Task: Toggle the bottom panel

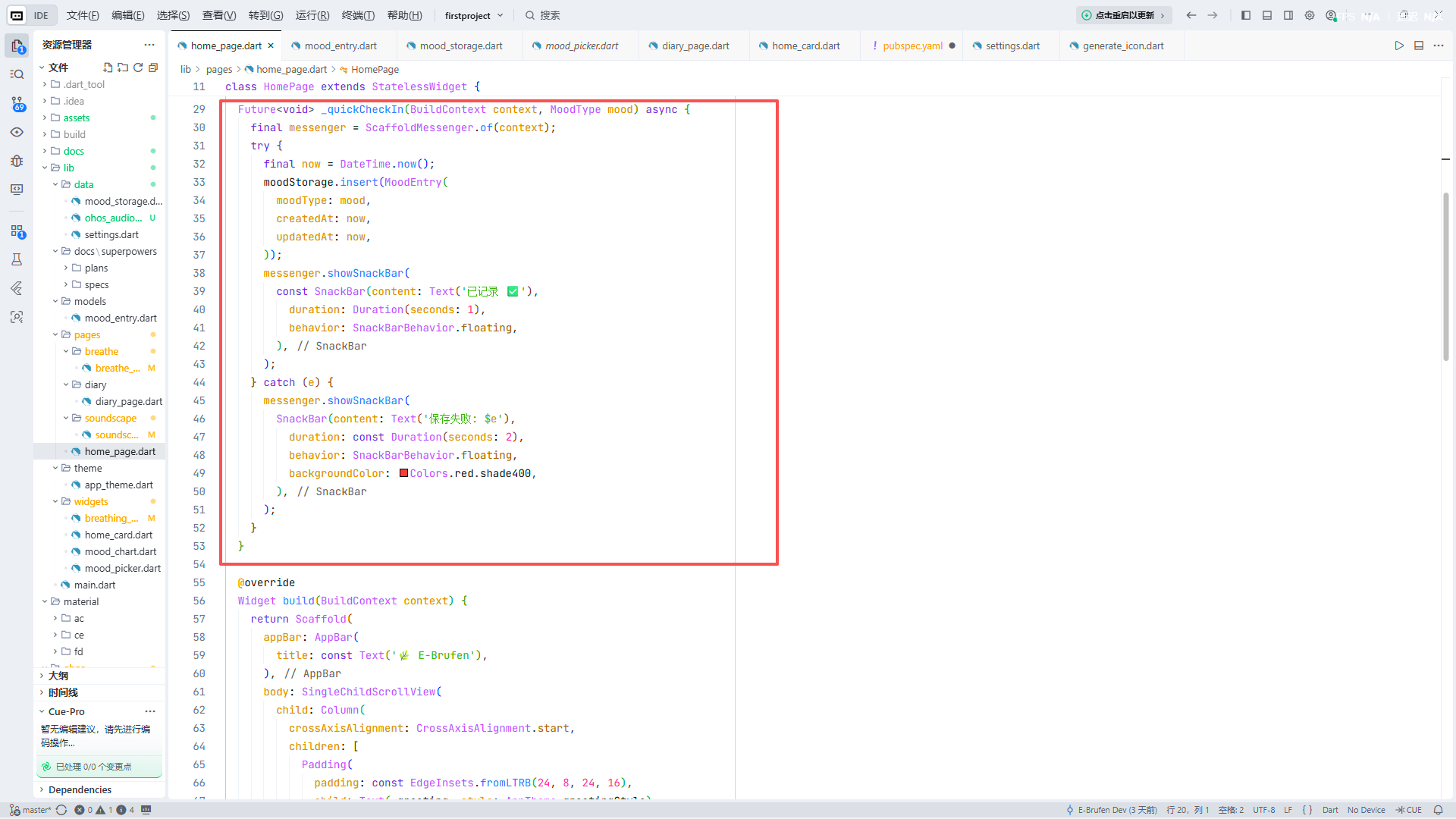Action: pos(1267,15)
